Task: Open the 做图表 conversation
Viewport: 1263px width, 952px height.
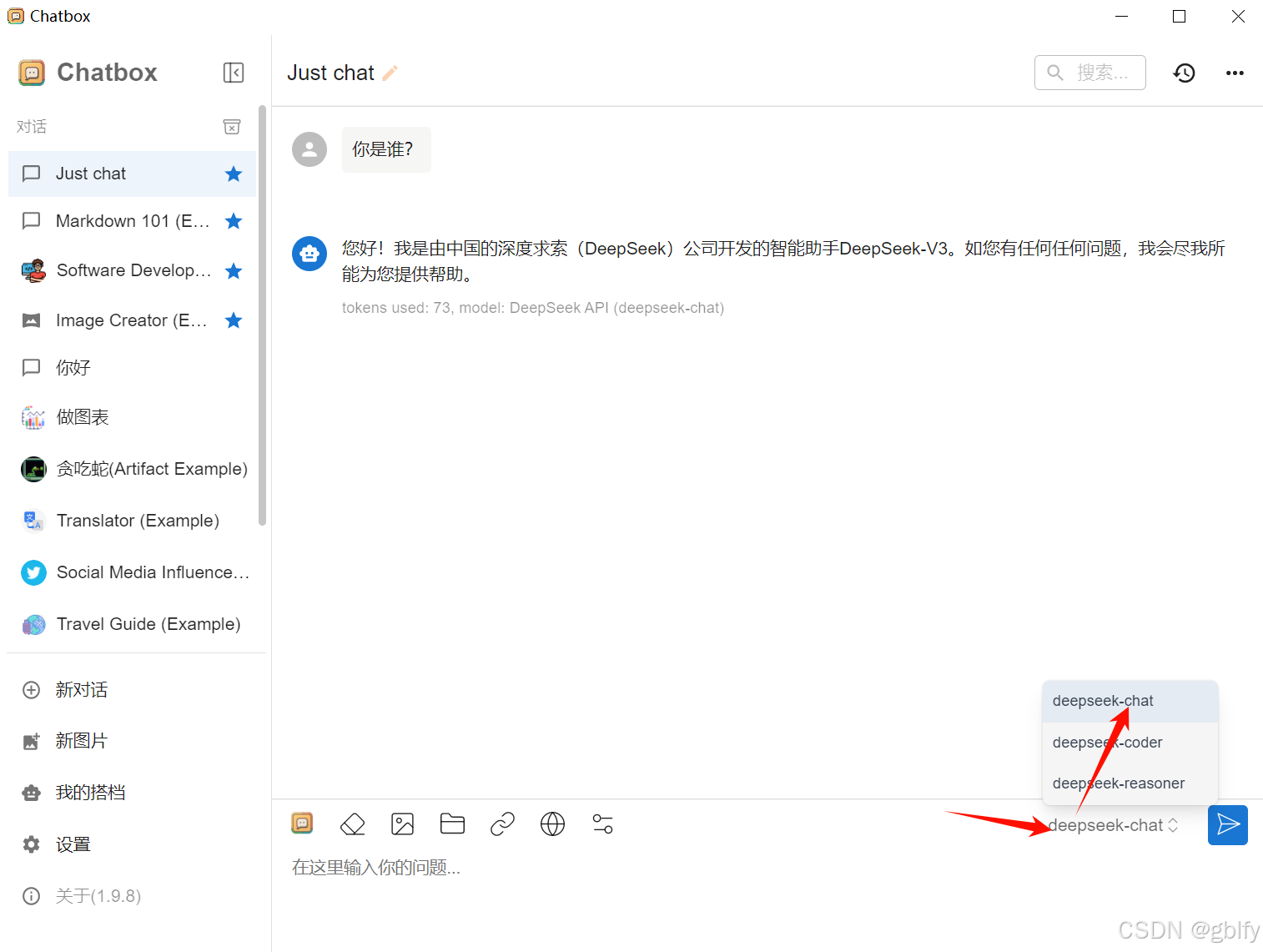Action: (132, 417)
